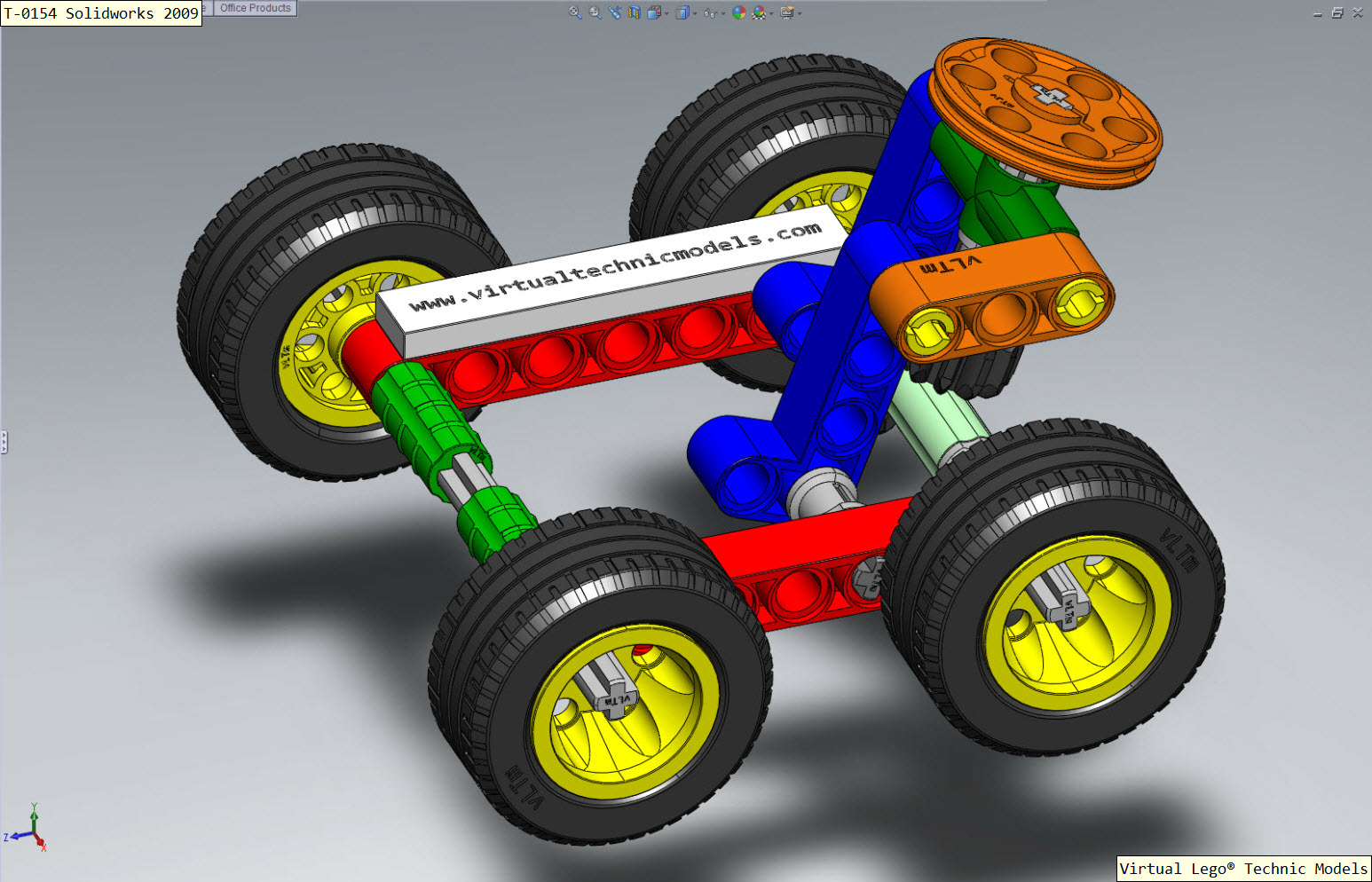
Task: Toggle the Section View tool
Action: 635,12
